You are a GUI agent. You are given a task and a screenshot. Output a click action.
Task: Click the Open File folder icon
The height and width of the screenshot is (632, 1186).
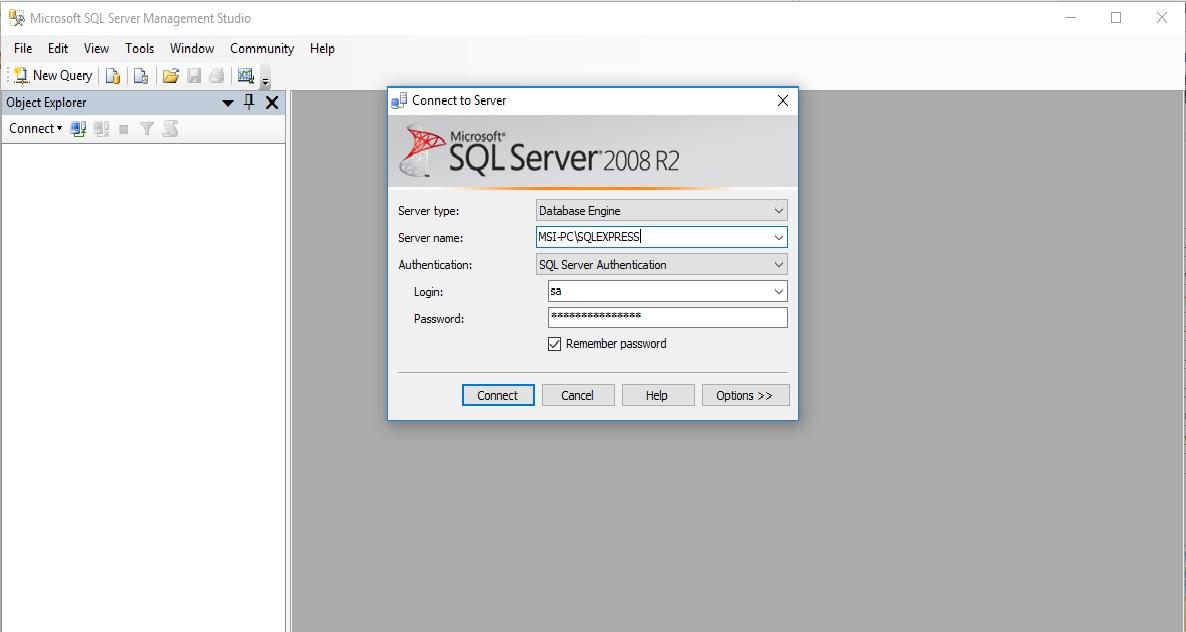(171, 76)
